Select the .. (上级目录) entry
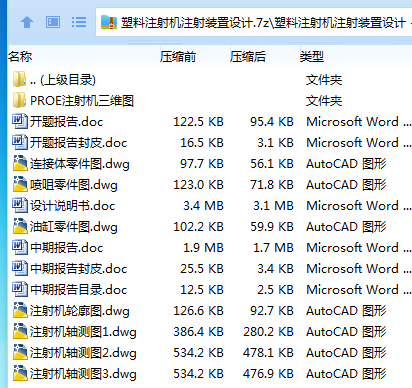This screenshot has height=388, width=412. pos(63,80)
